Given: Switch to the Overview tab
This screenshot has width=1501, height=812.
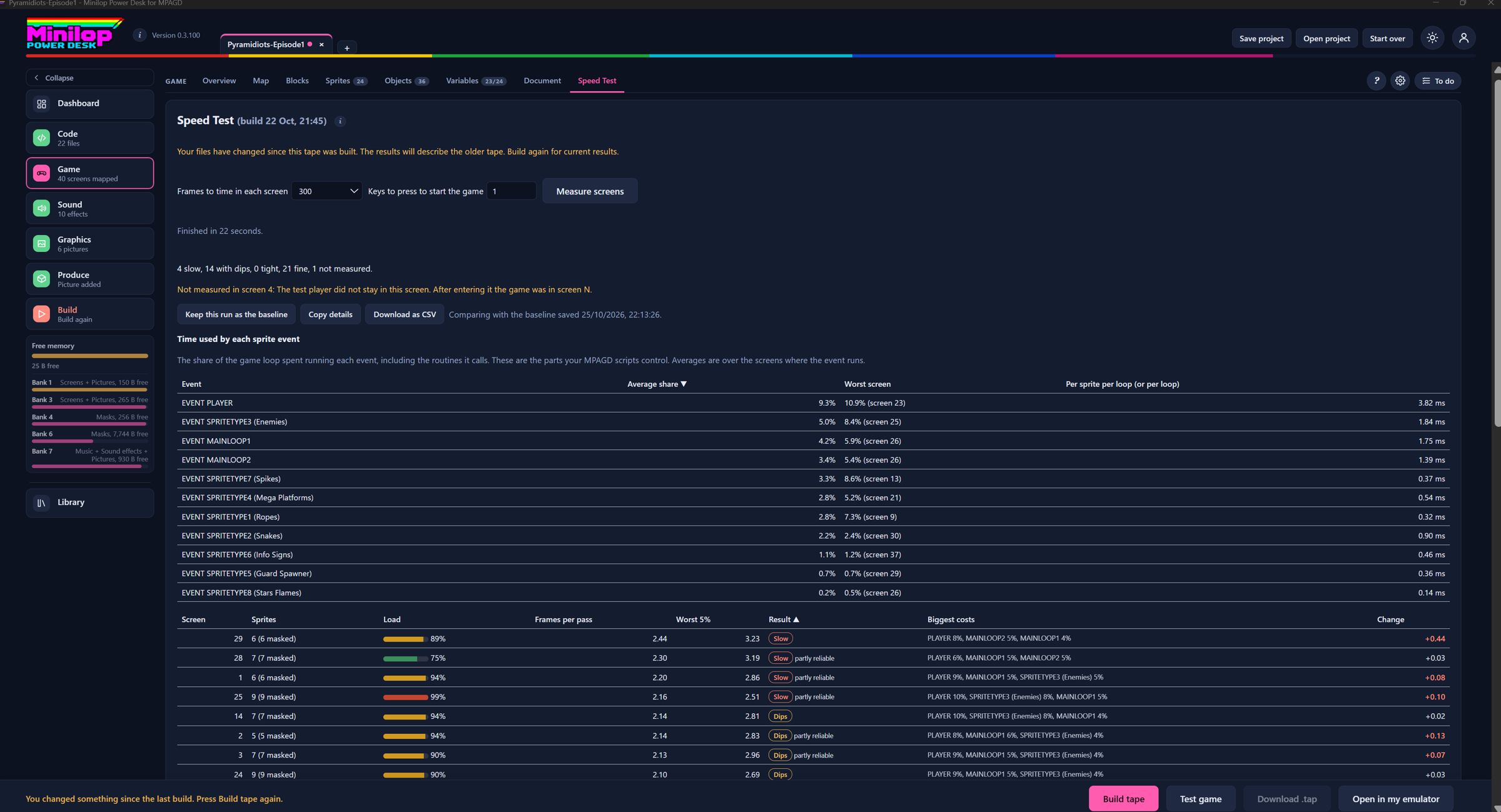Looking at the screenshot, I should coord(219,81).
